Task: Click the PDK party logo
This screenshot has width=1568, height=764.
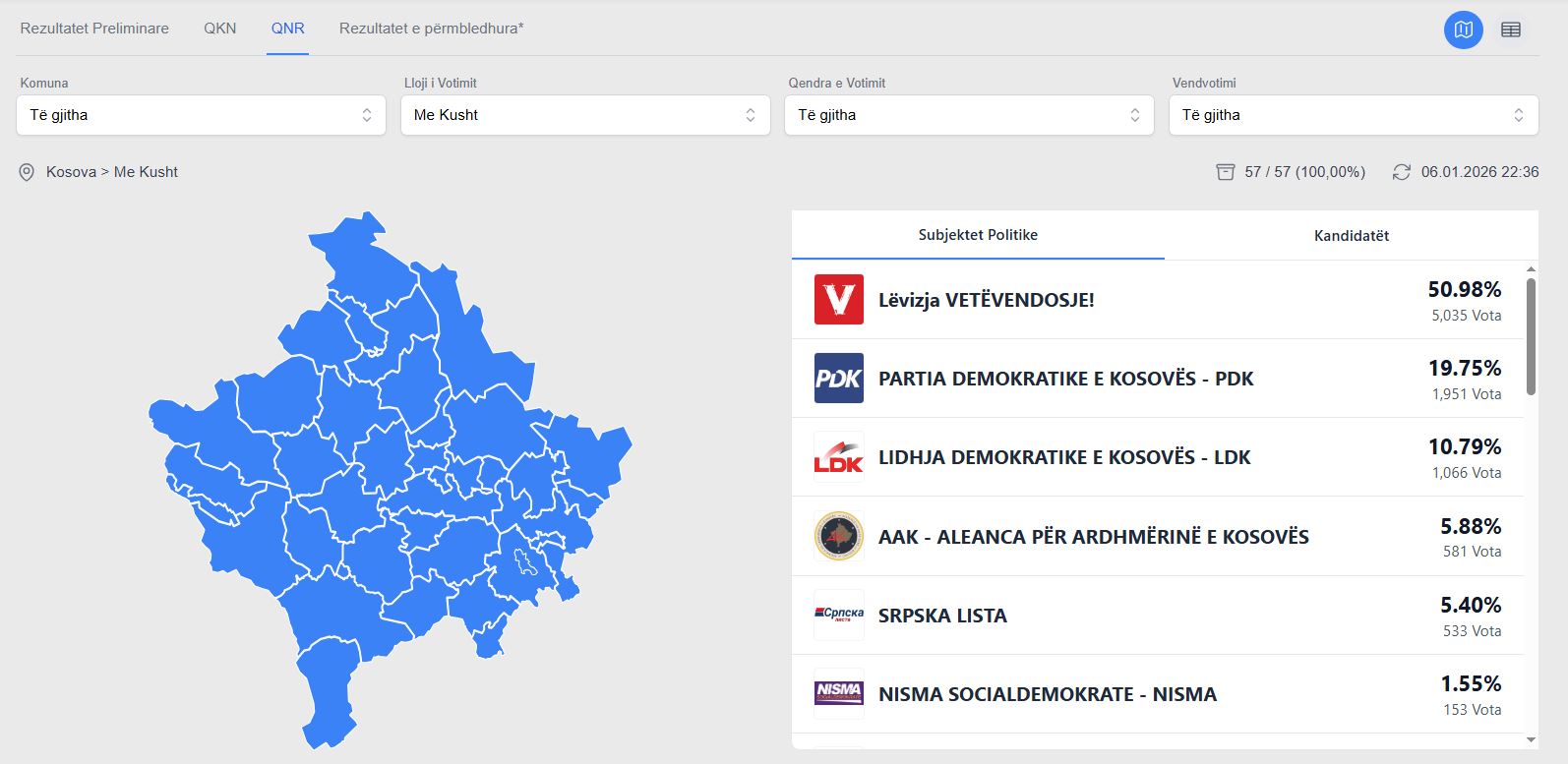Action: pyautogui.click(x=838, y=379)
